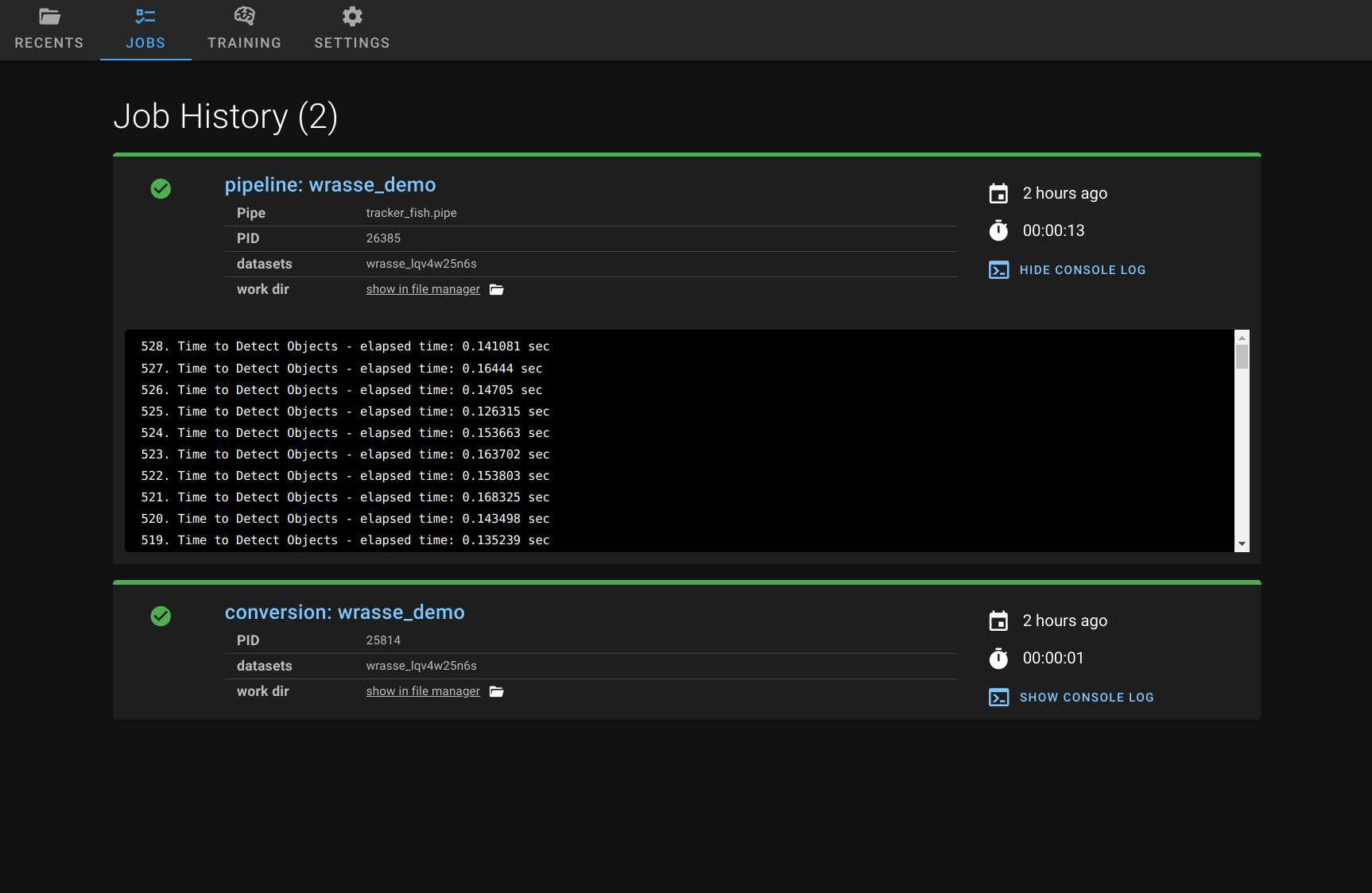Open folder icon beside conversion work dir
This screenshot has width=1372, height=893.
(x=497, y=691)
